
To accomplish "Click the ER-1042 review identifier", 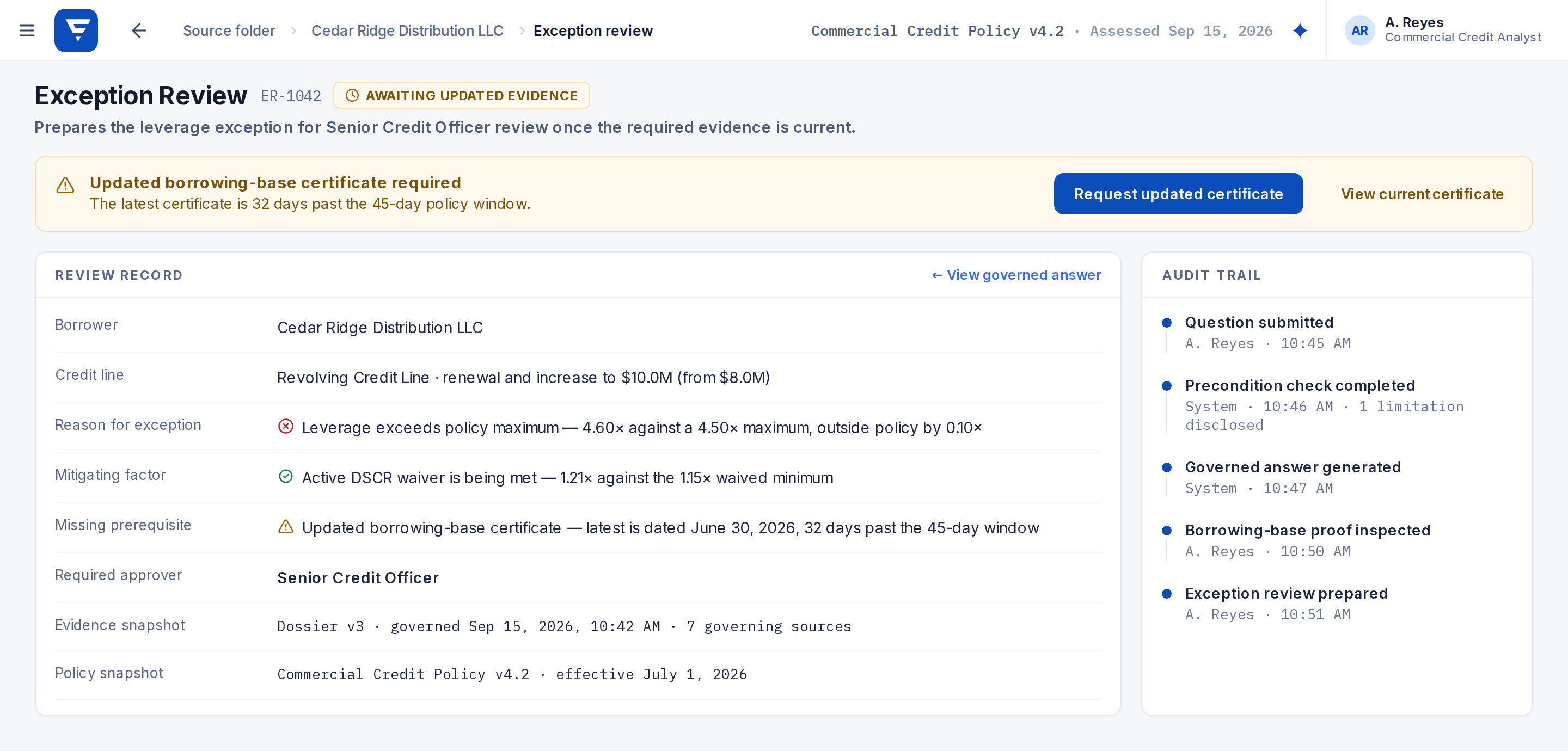I will (290, 96).
